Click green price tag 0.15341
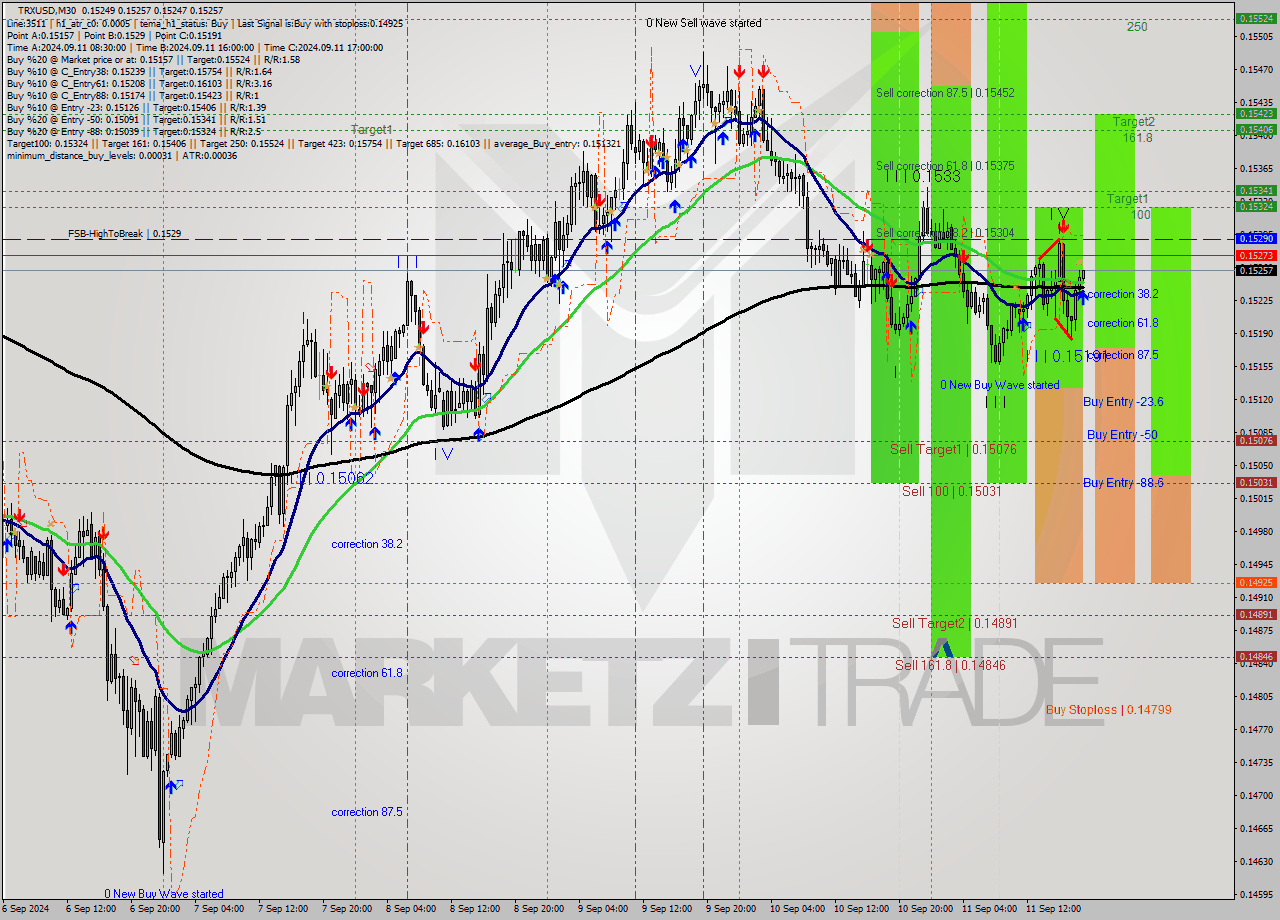Viewport: 1280px width, 920px height. click(1256, 190)
